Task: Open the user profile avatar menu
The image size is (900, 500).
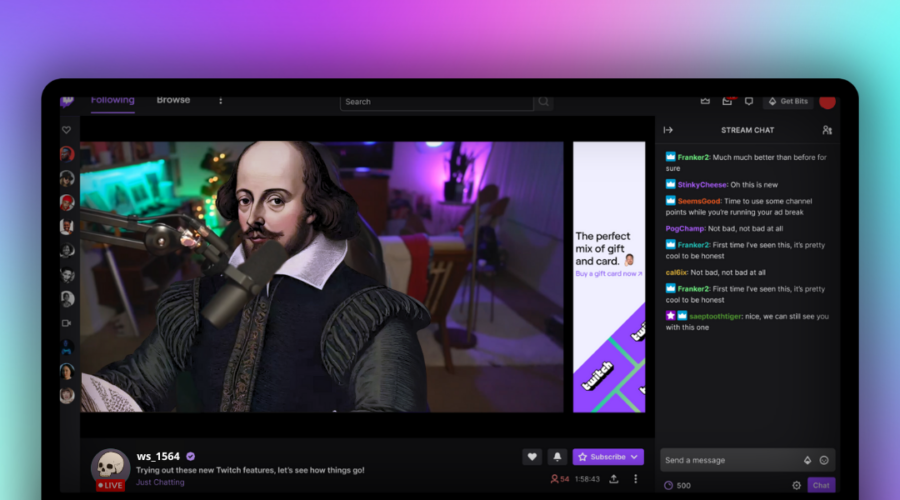Action: [827, 102]
